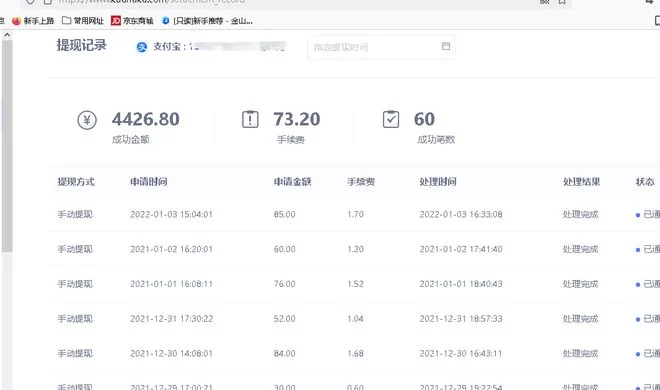Select processing time 2021-01-01 18:40:43

[x=461, y=284]
